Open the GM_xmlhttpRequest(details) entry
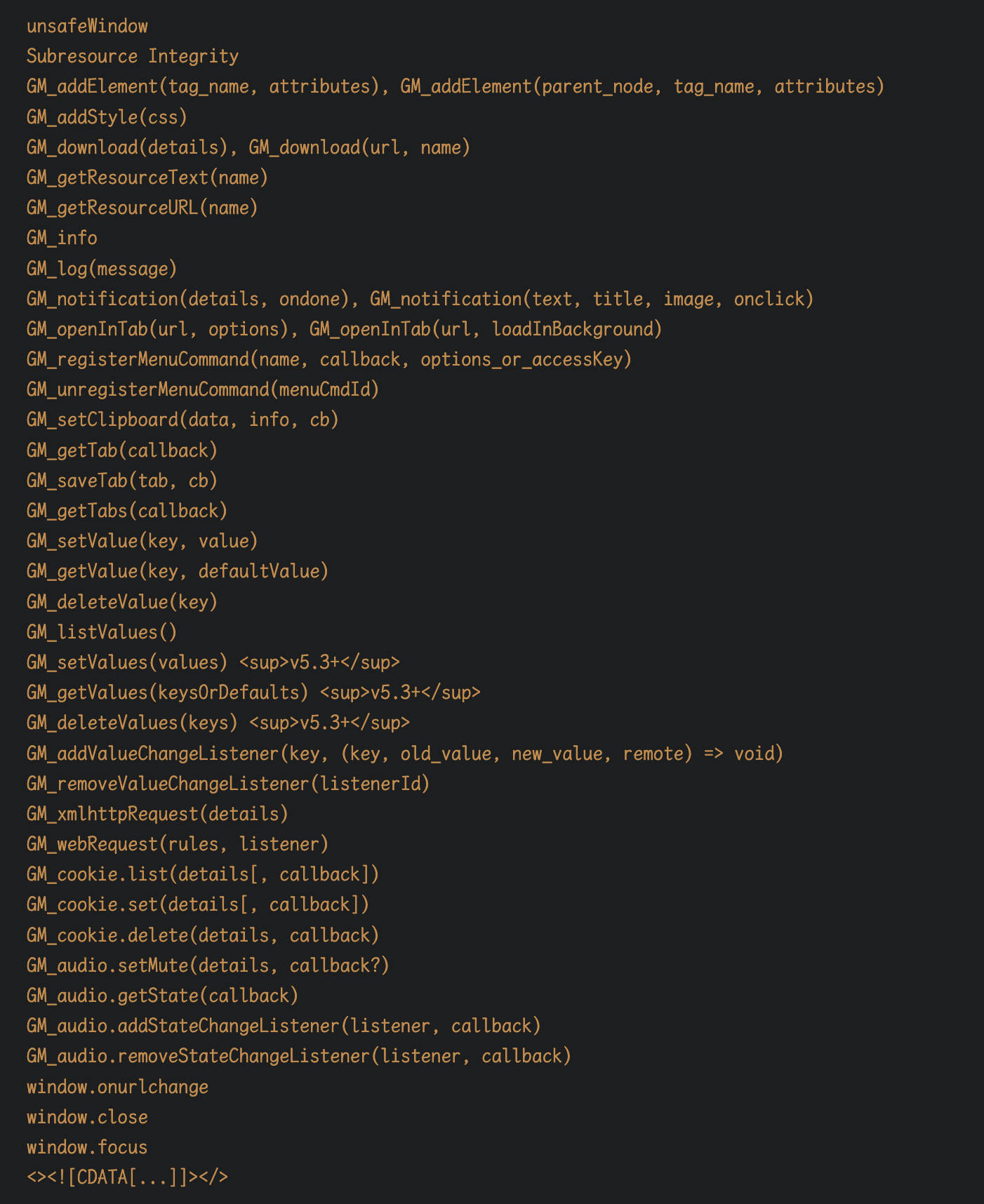Screen dimensions: 984x1204 (157, 815)
